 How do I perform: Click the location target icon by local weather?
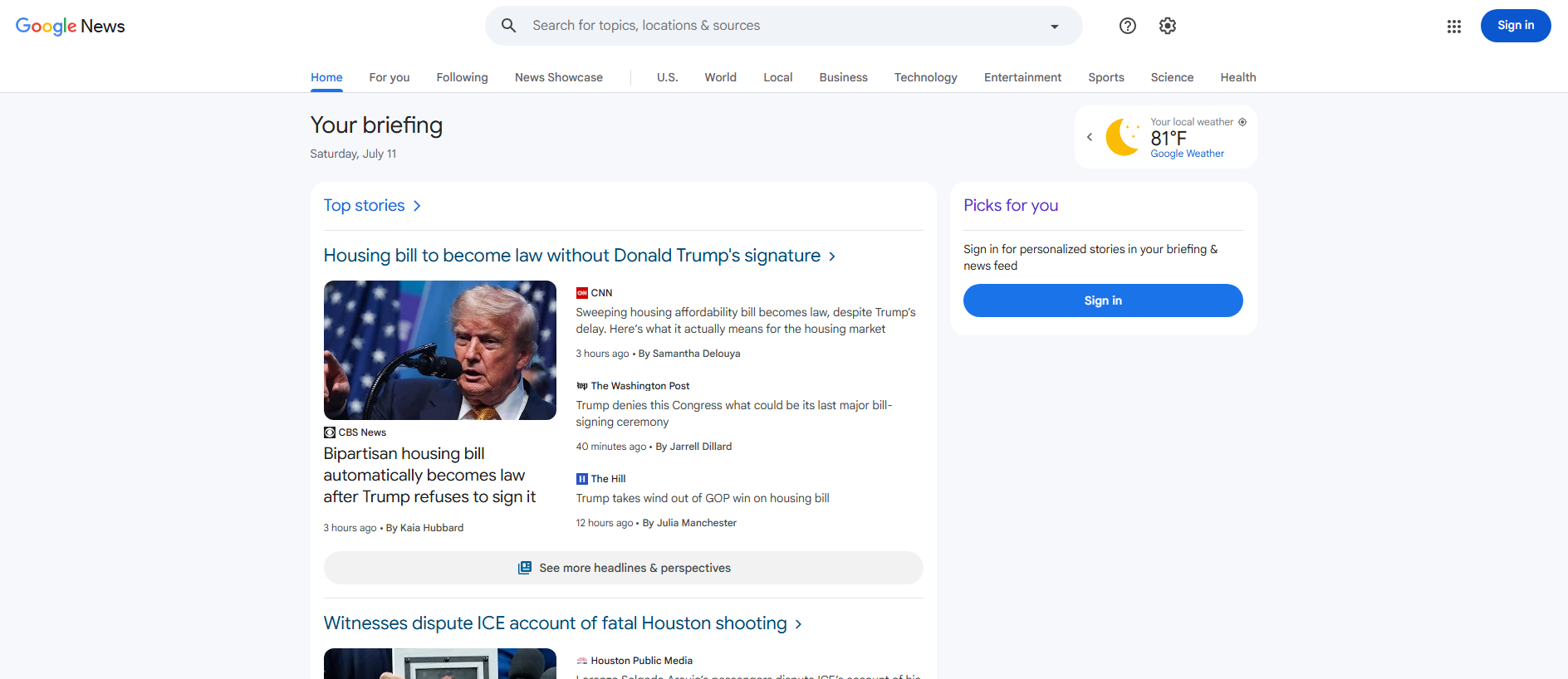pyautogui.click(x=1242, y=122)
